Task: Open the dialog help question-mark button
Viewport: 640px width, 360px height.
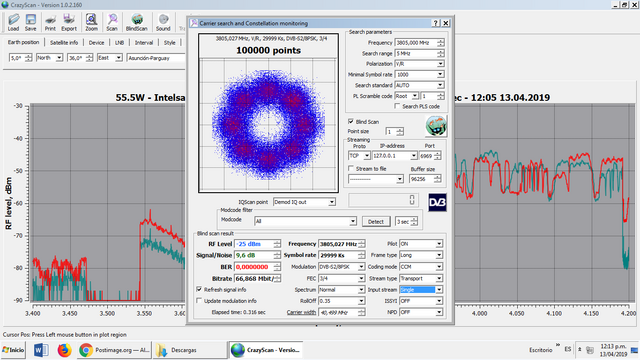Action: coord(436,23)
